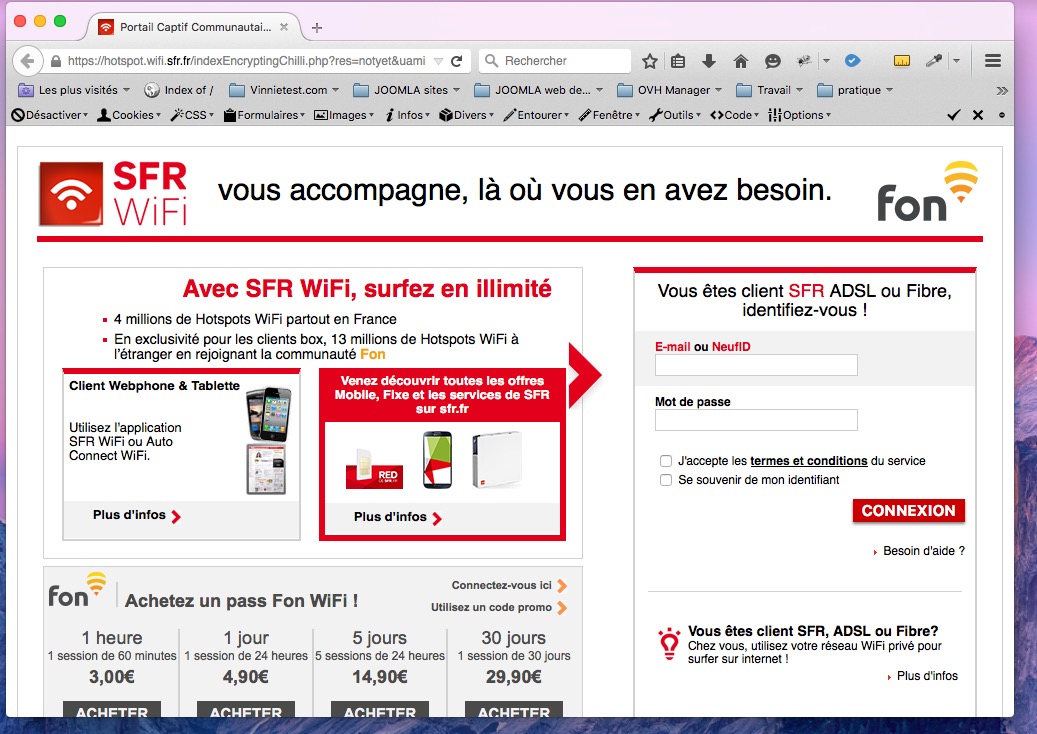The width and height of the screenshot is (1037, 734).
Task: Focus the Mot de passe field
Action: (756, 420)
